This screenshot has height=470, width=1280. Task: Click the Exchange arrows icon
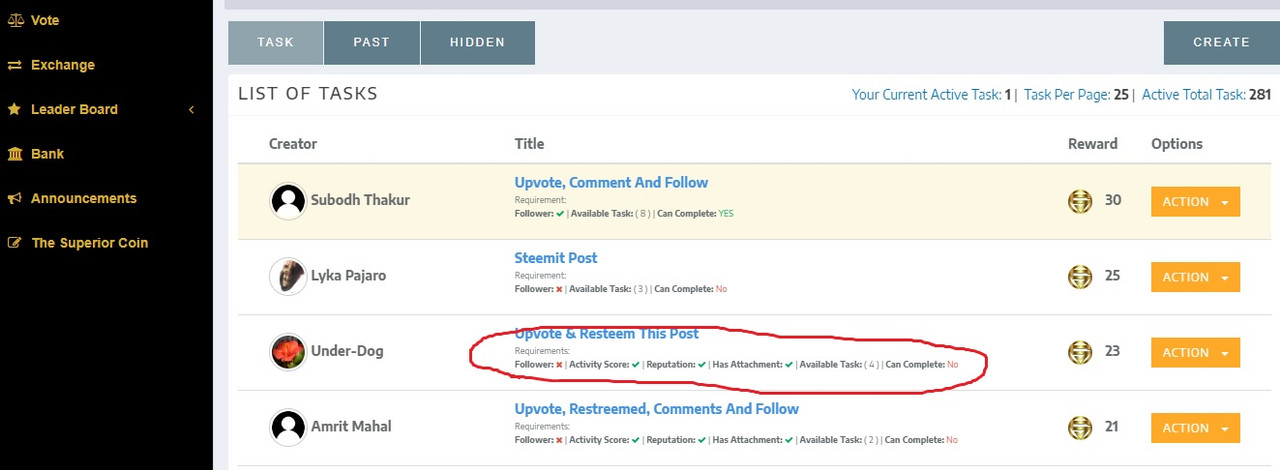point(15,65)
